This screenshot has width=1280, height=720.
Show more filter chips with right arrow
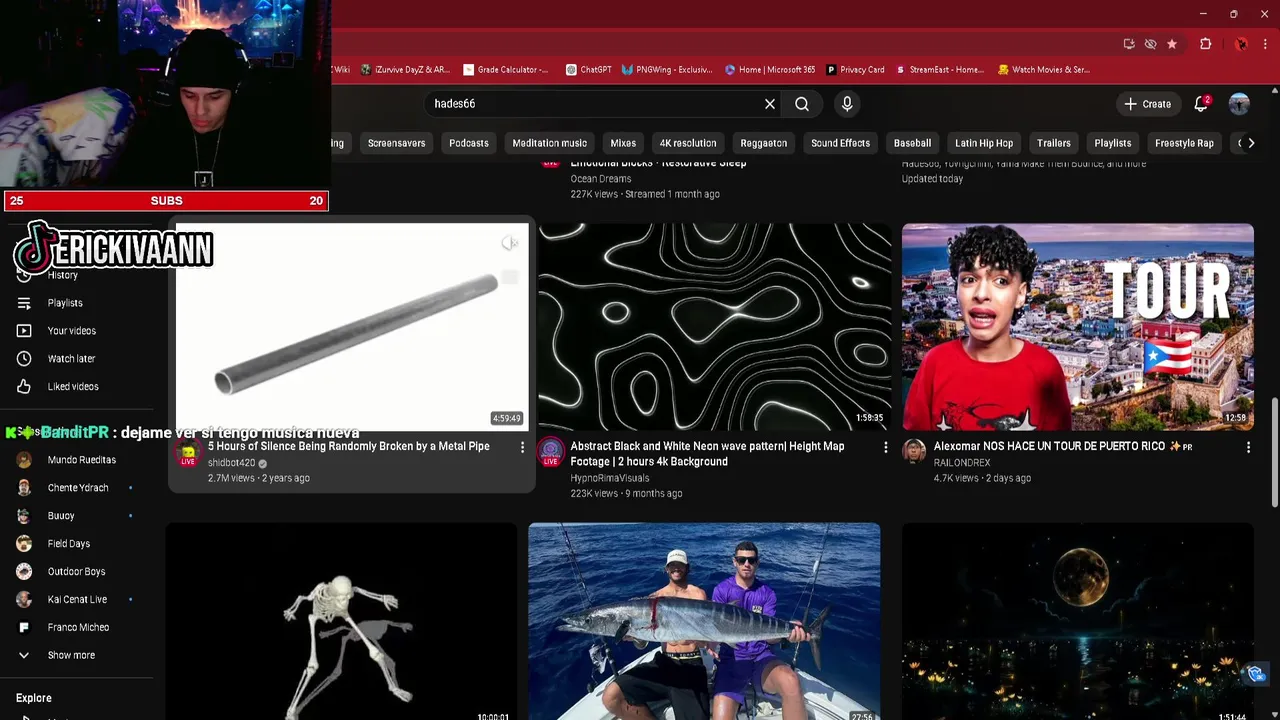1251,143
